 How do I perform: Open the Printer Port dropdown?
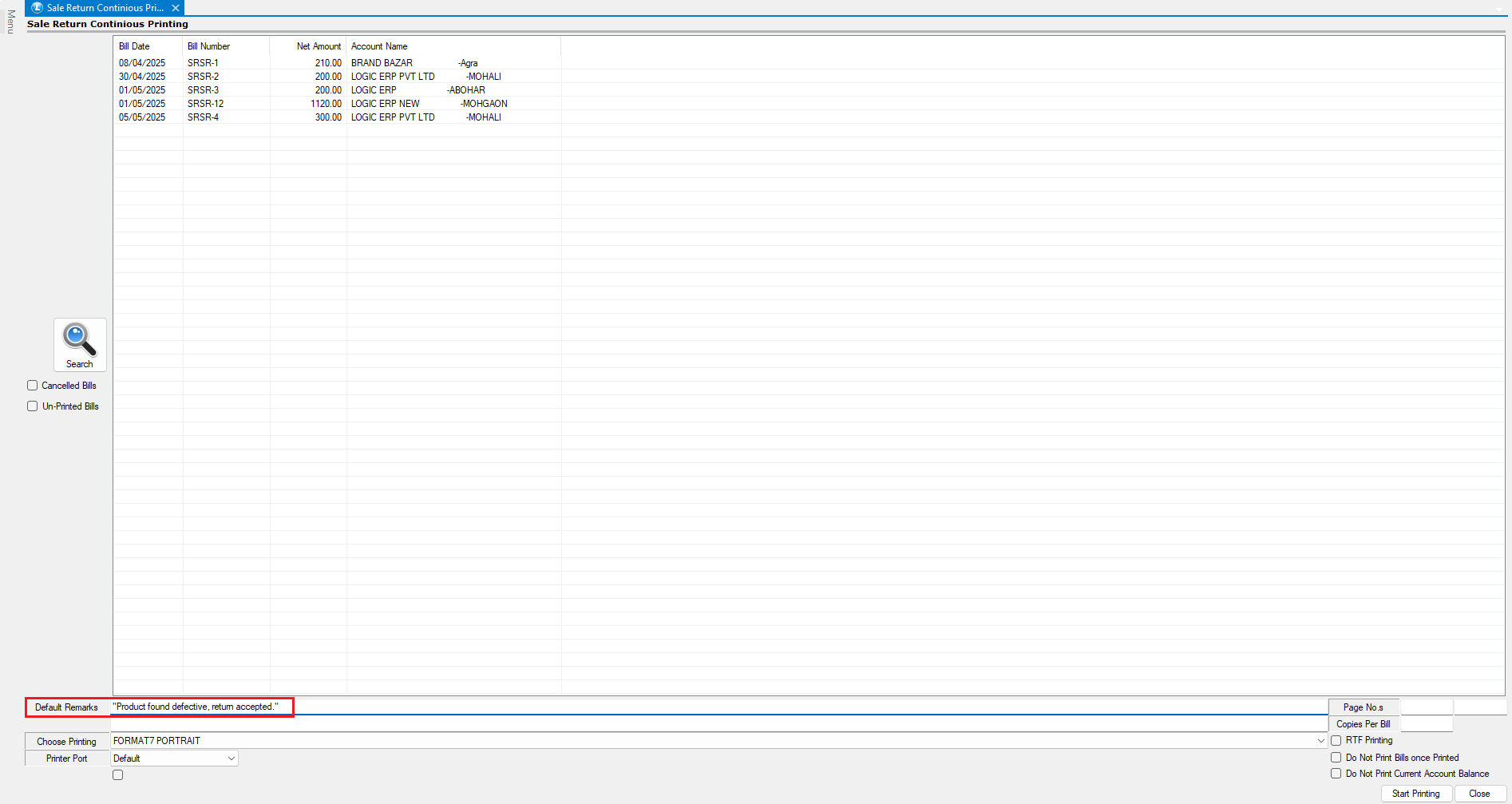pos(232,758)
